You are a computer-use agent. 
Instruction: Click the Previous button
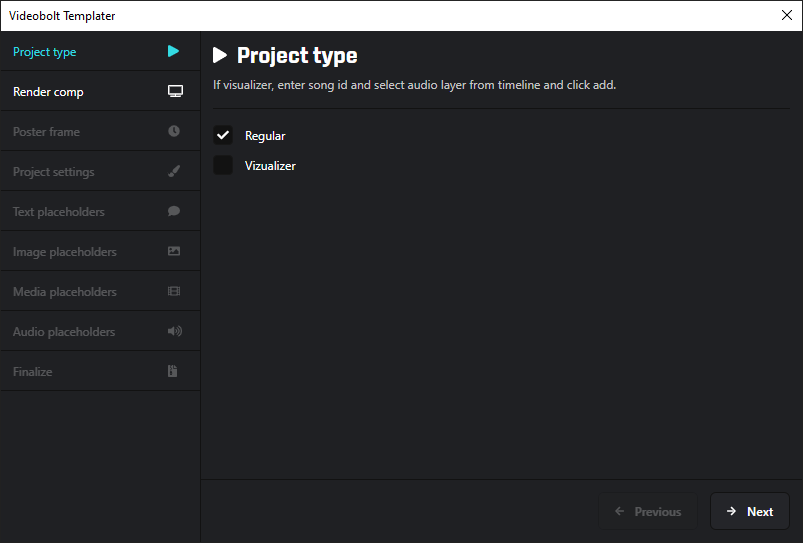(648, 511)
